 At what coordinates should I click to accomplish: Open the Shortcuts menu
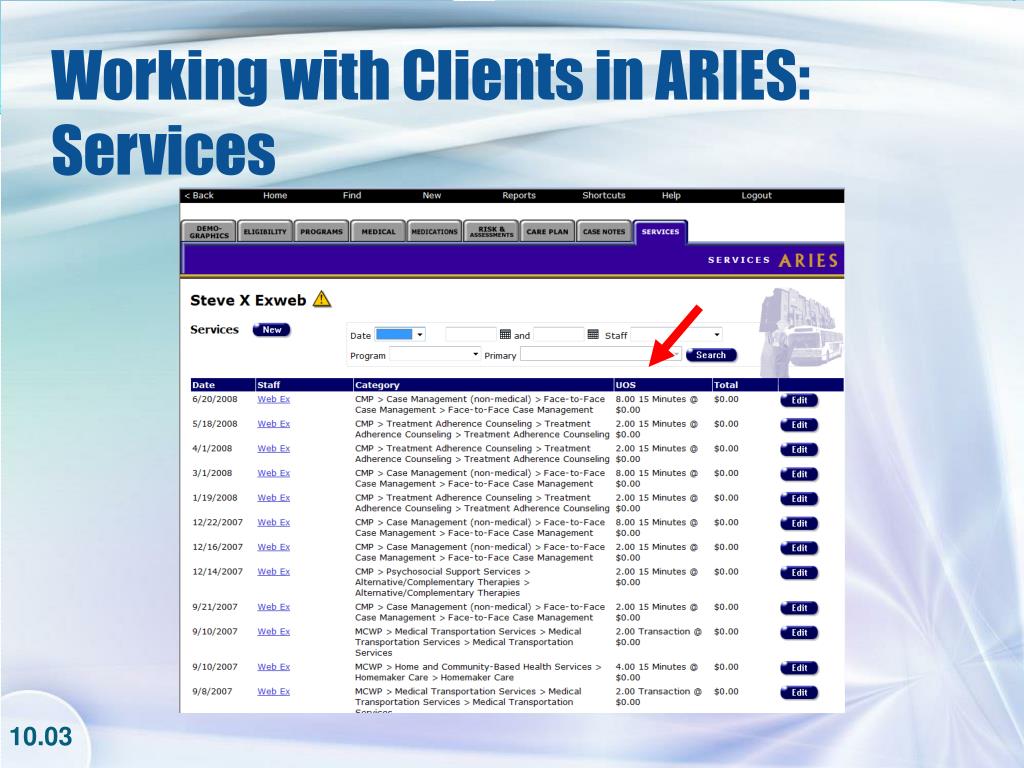coord(604,195)
